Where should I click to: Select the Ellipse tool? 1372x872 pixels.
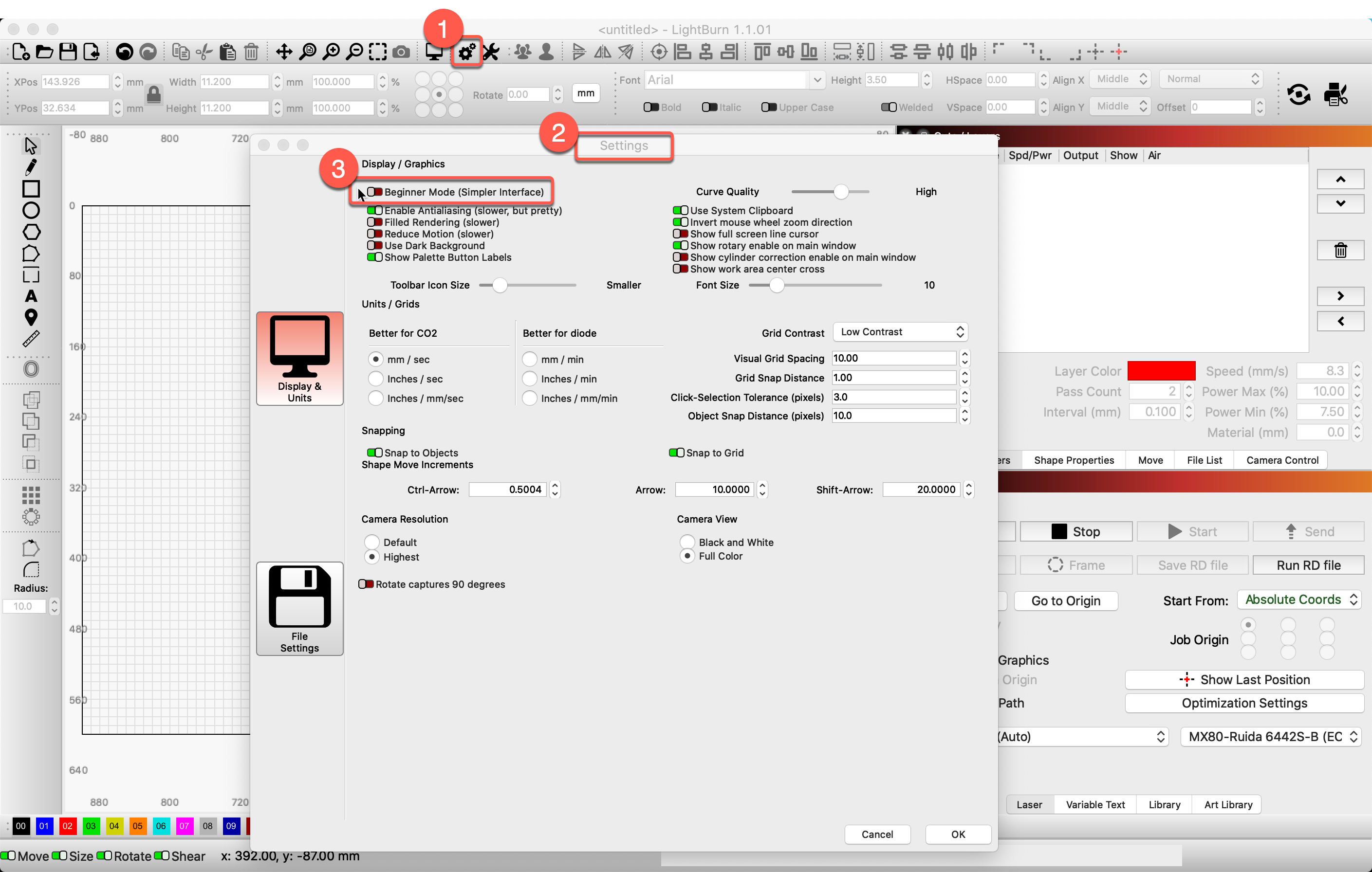coord(31,210)
